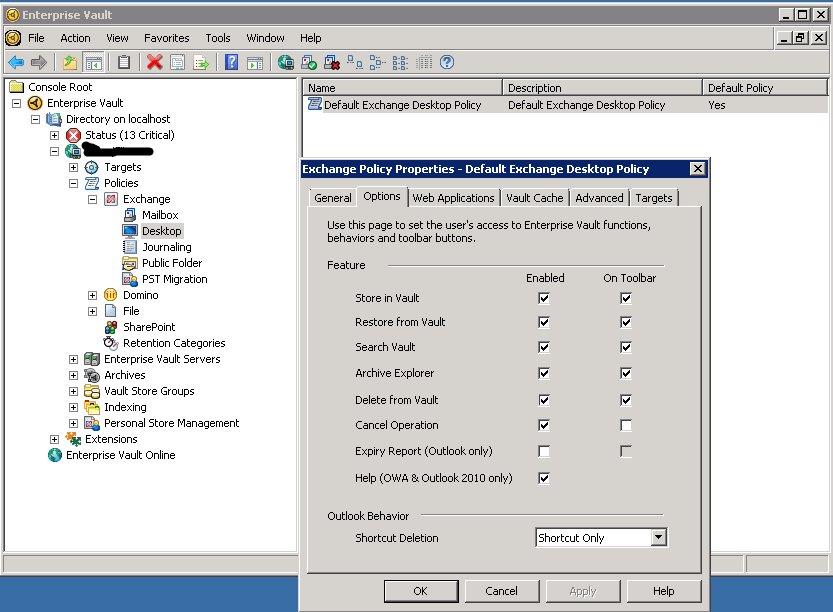Click OK in the policy dialog

(421, 591)
